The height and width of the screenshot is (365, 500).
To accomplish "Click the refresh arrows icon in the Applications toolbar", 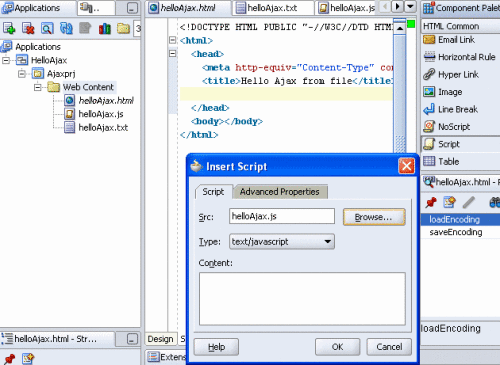I will pyautogui.click(x=66, y=28).
